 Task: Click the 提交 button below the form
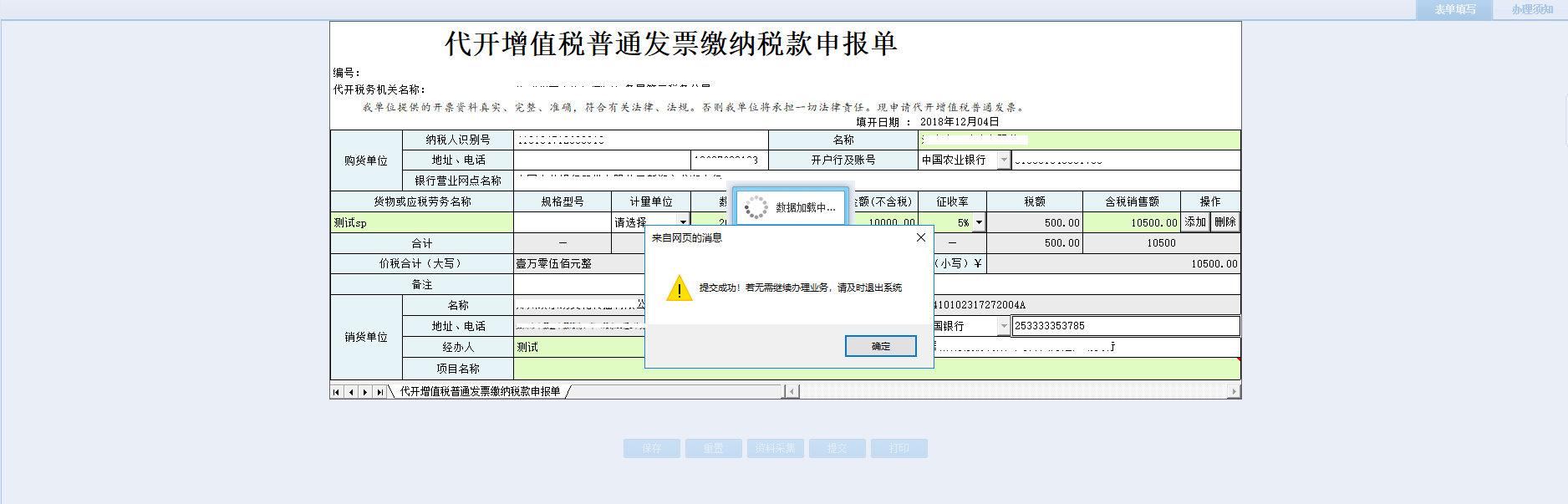click(x=837, y=449)
